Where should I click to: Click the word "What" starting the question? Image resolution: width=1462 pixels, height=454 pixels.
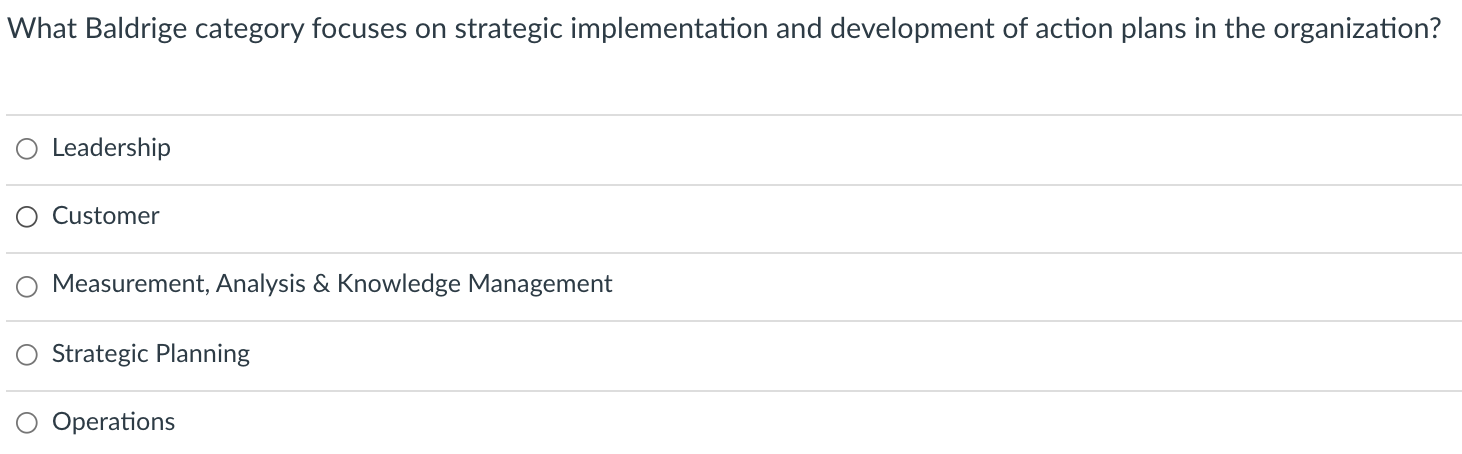[x=38, y=29]
